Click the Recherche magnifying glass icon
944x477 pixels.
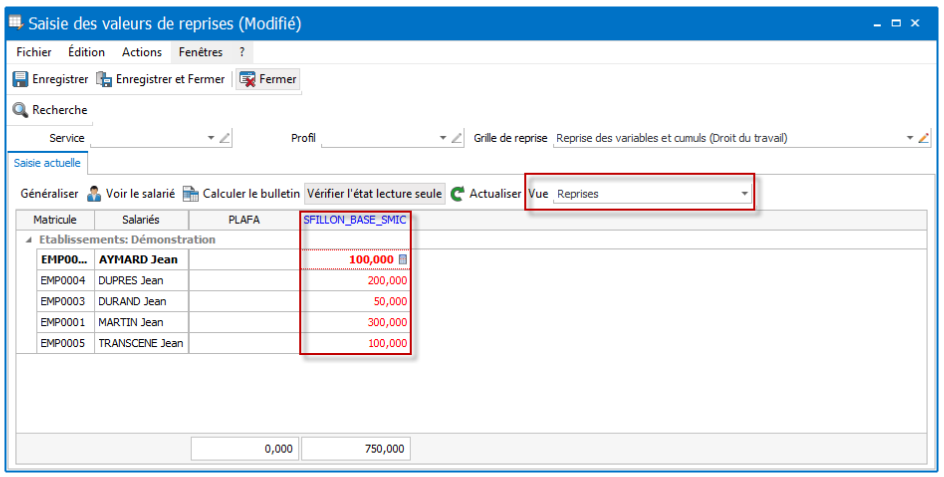(x=20, y=110)
